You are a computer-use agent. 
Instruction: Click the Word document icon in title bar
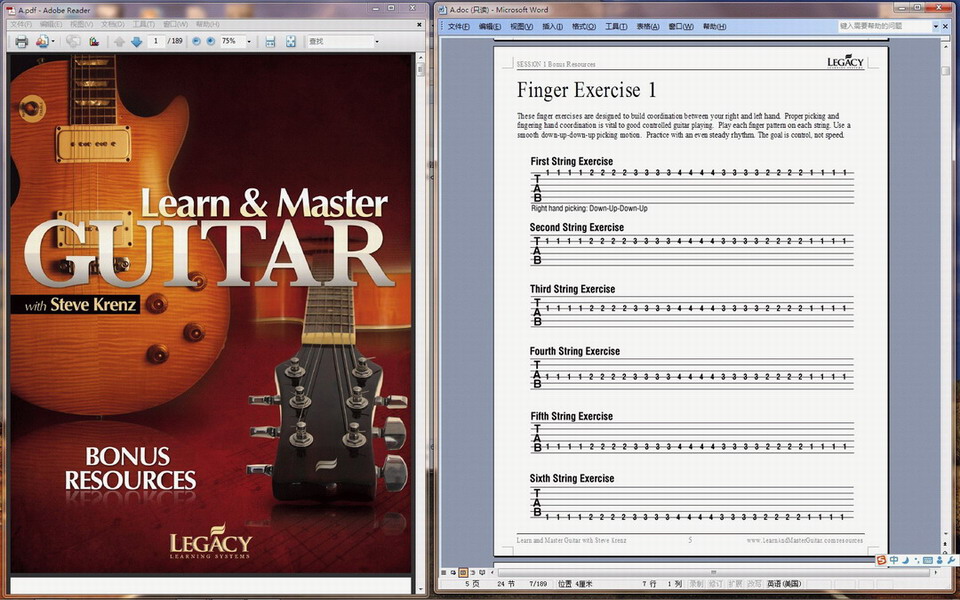tap(443, 9)
